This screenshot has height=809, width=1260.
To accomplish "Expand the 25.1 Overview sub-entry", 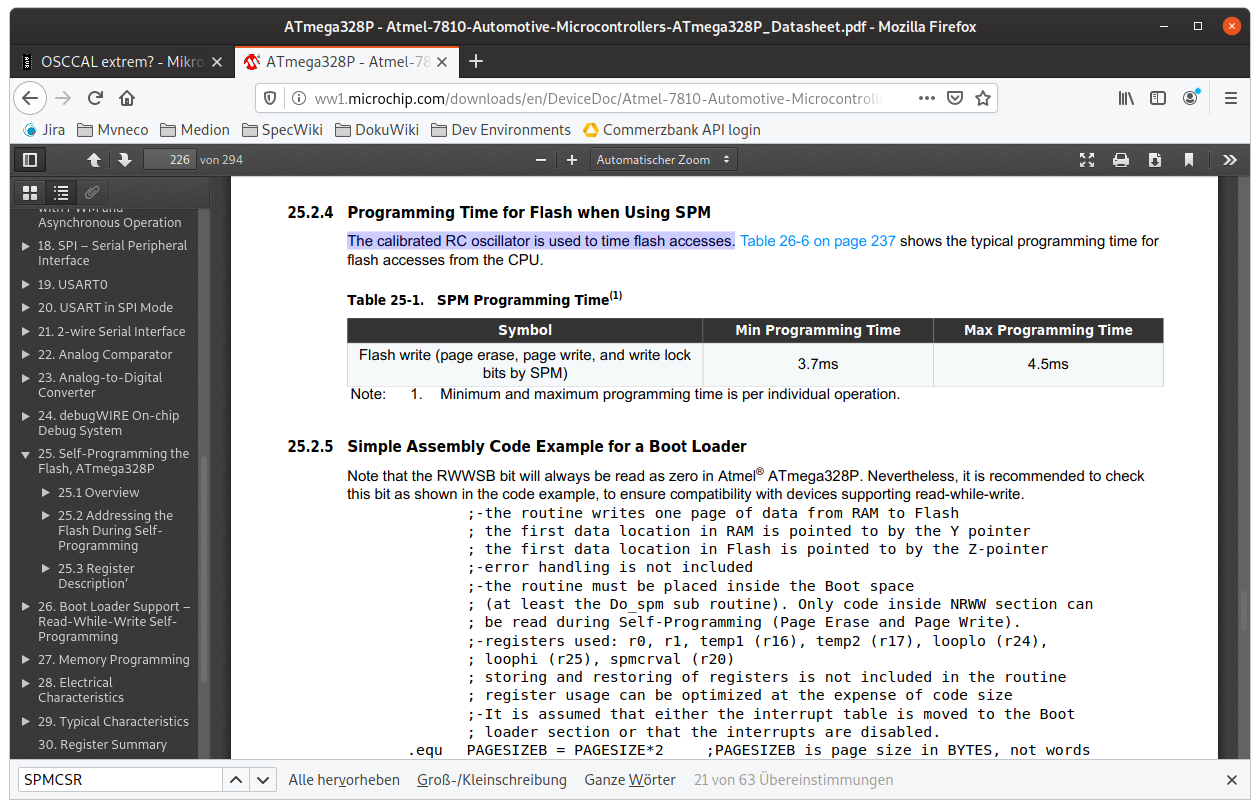I will pyautogui.click(x=46, y=493).
